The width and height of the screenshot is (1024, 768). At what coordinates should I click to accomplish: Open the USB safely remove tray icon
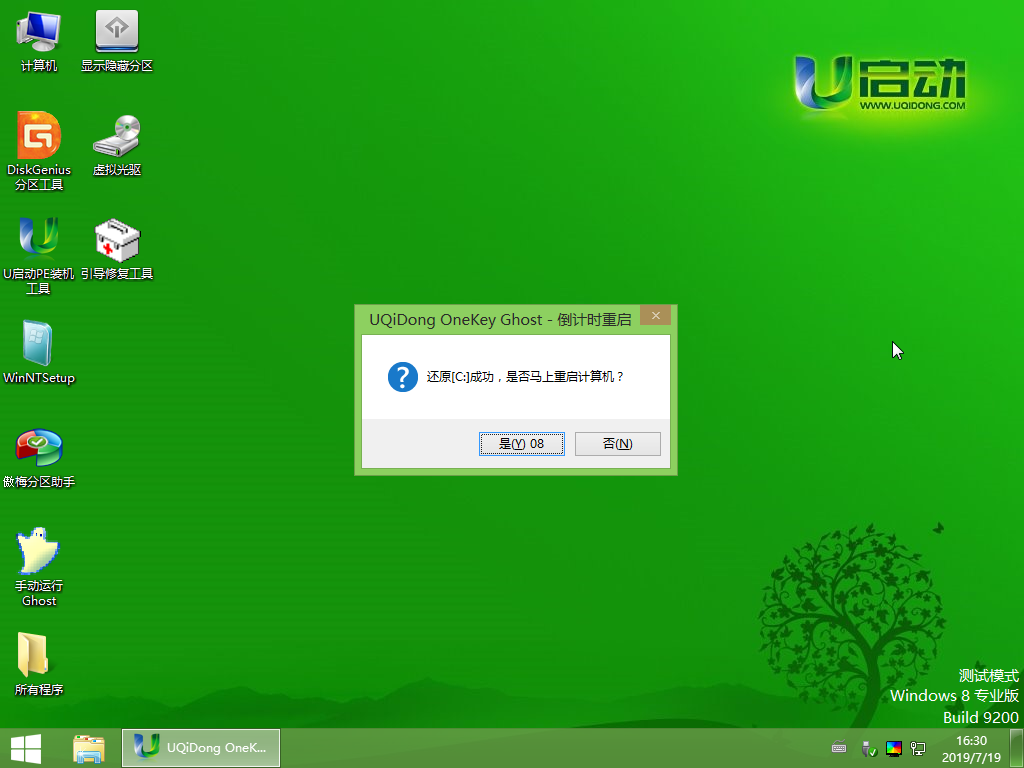tap(868, 748)
